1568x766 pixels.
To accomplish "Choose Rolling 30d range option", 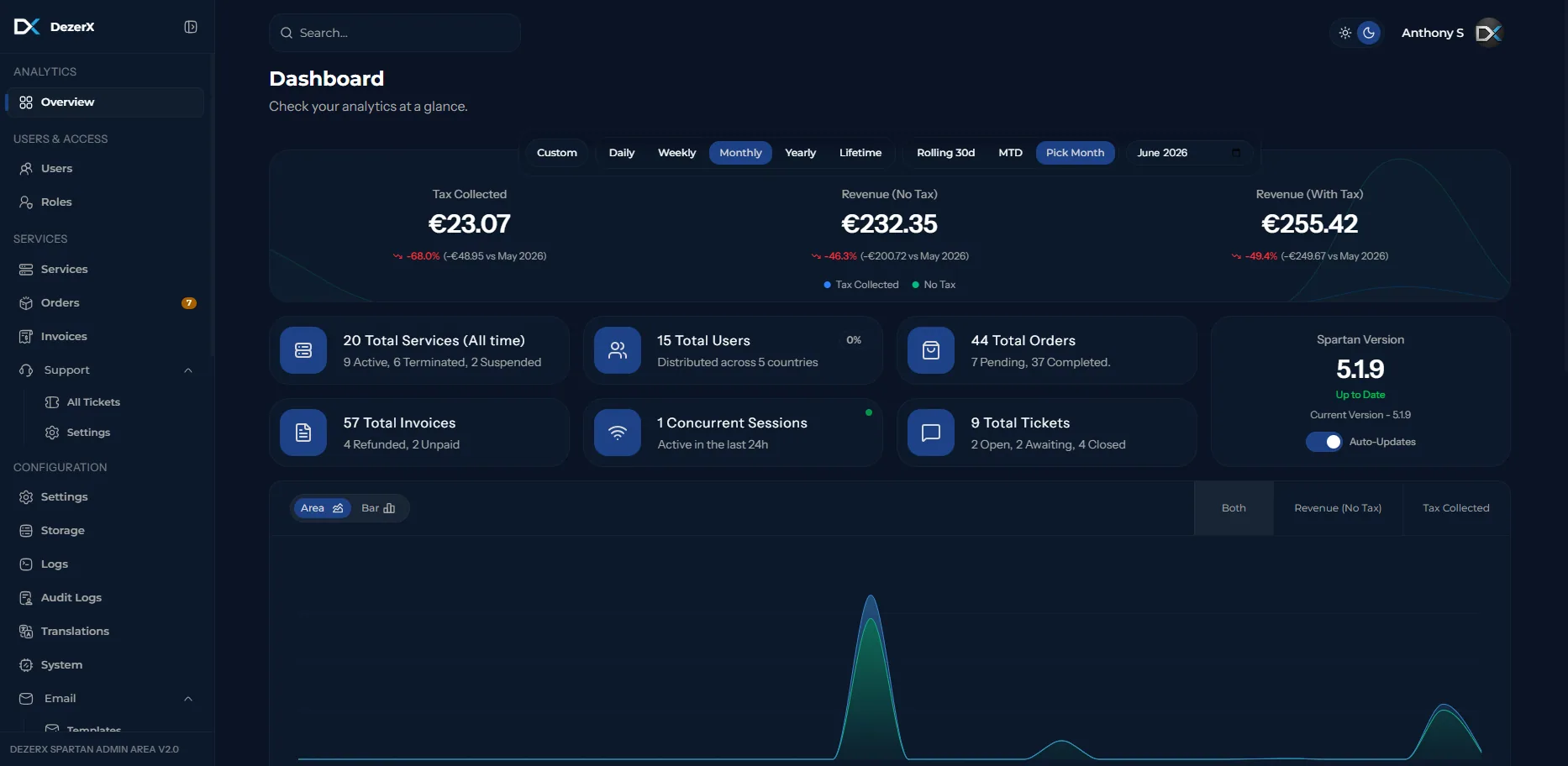I will 946,153.
